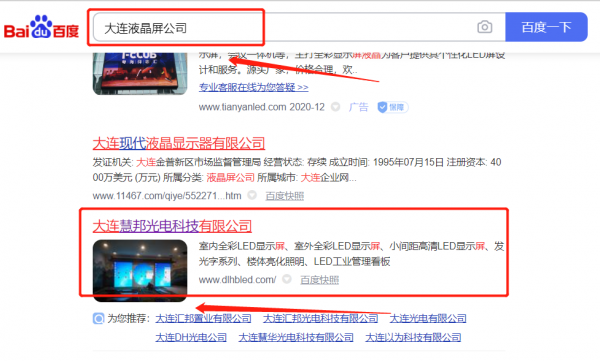Open suggested 大连光电有限公司 link
The image size is (600, 361).
tap(428, 318)
